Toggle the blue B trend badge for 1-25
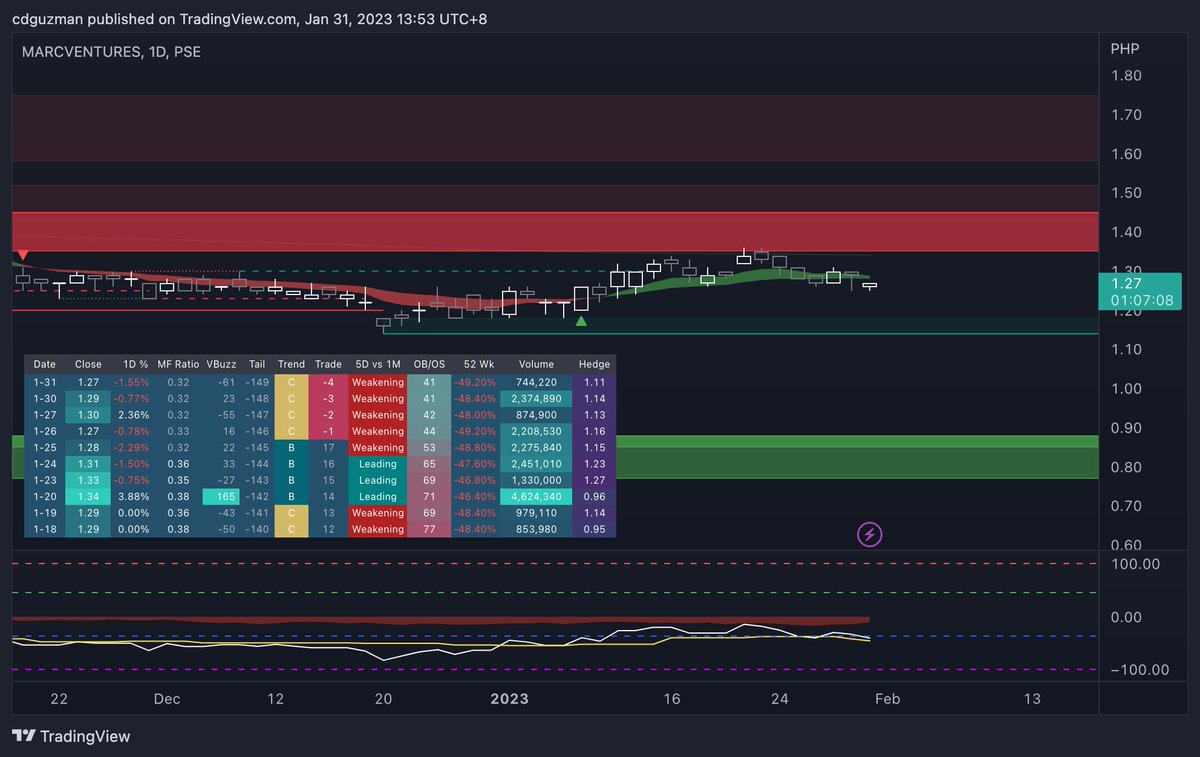The image size is (1200, 757). [290, 447]
